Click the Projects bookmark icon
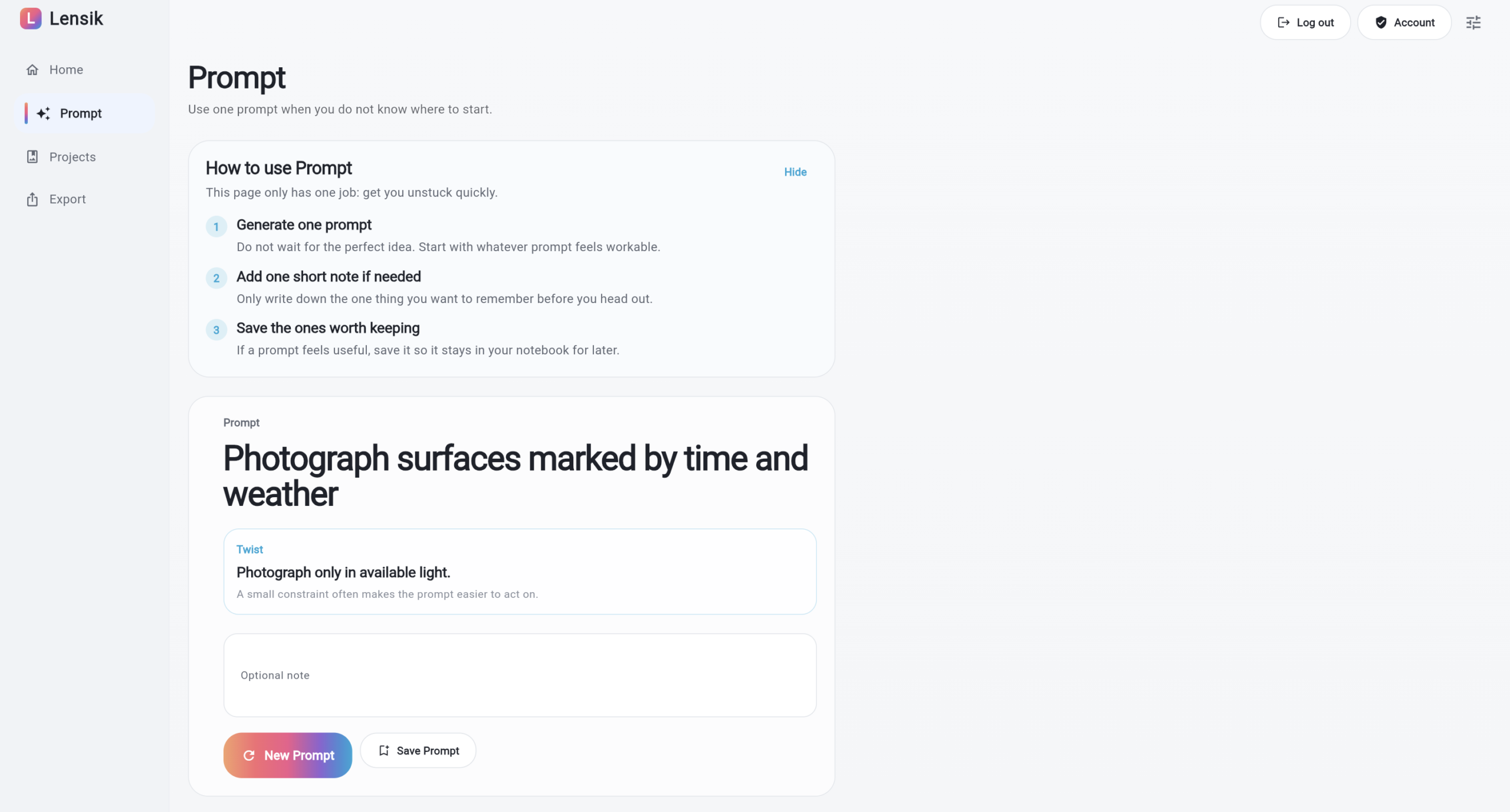Screen dimensions: 1510x812 click(x=32, y=157)
